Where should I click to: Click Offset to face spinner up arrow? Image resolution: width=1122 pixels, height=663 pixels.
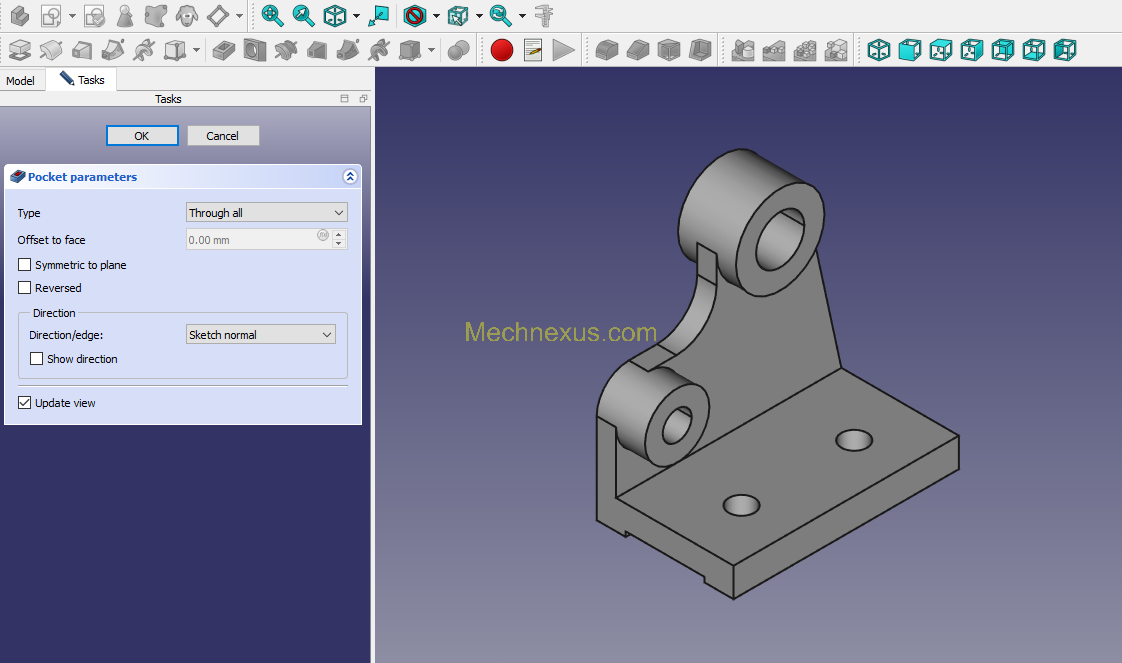tap(339, 235)
